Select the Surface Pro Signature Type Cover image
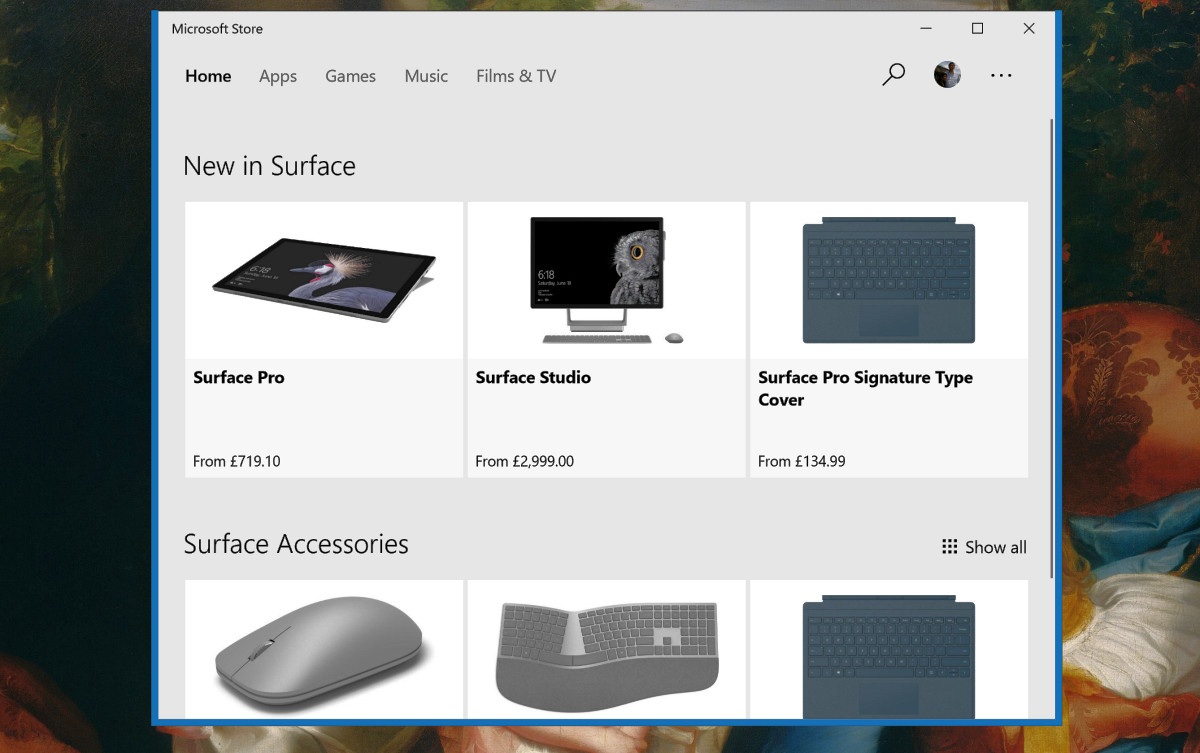The image size is (1200, 753). point(888,280)
